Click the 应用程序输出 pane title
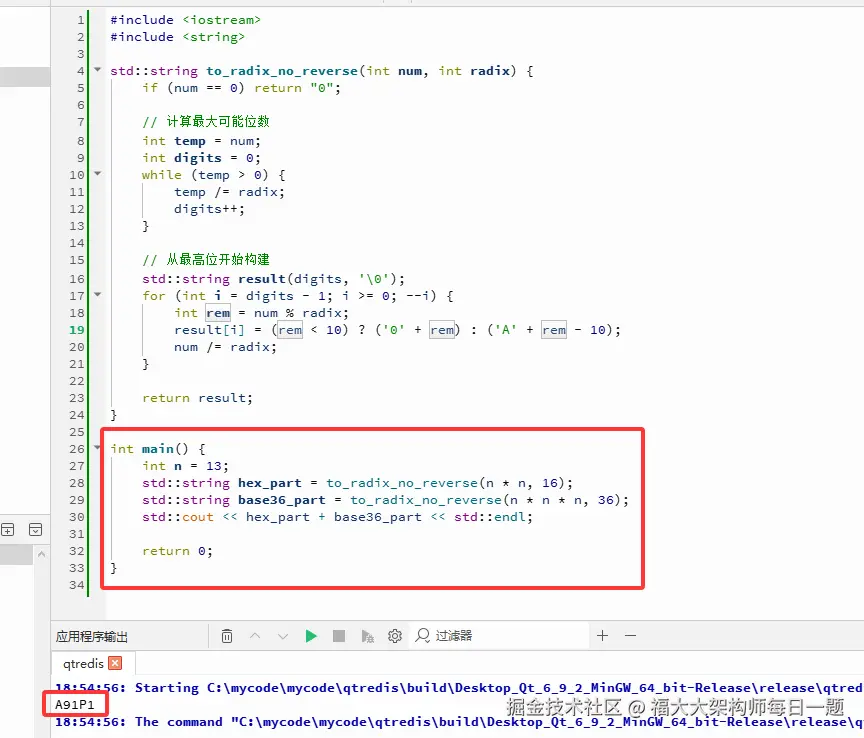 point(91,637)
